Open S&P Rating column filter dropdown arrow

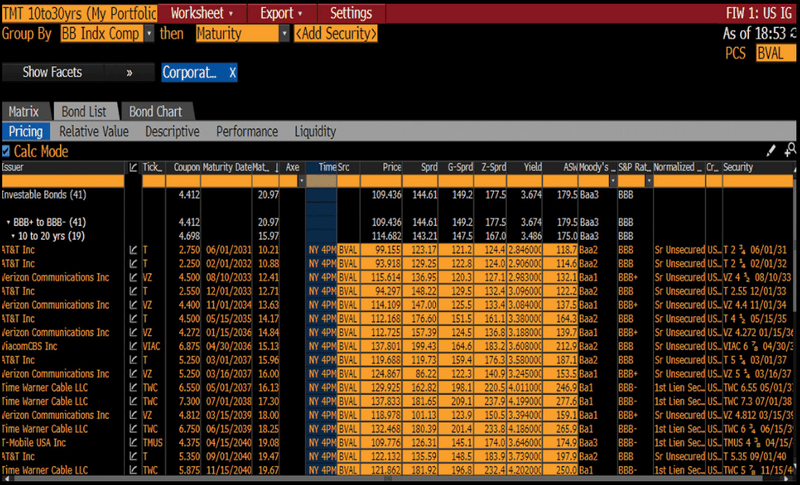pyautogui.click(x=648, y=181)
